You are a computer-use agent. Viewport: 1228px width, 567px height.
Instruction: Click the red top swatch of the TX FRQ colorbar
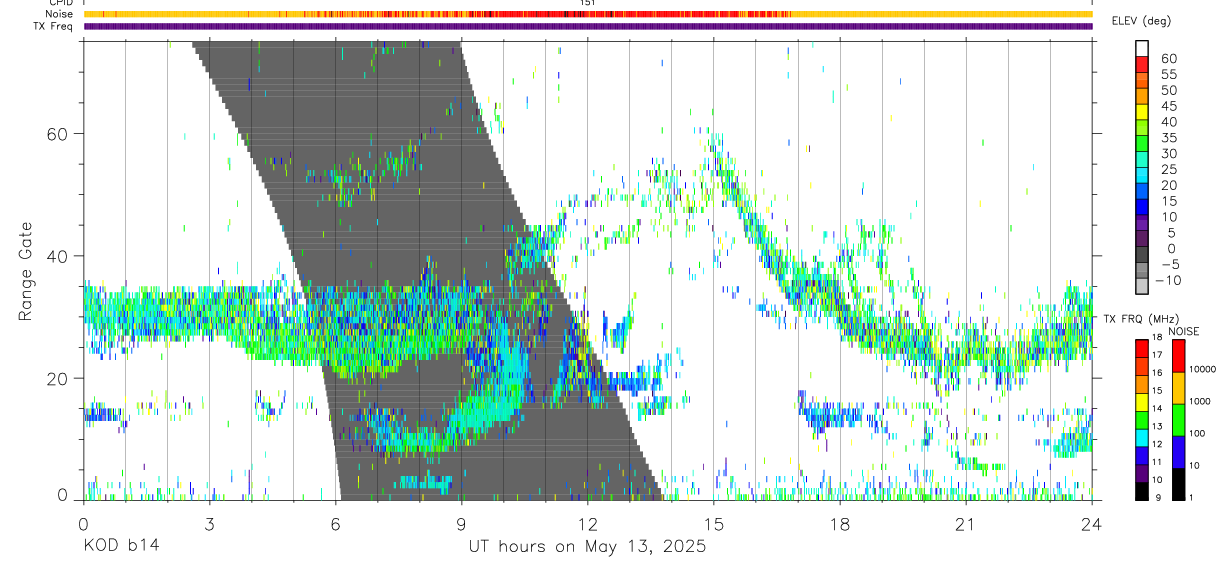1142,349
